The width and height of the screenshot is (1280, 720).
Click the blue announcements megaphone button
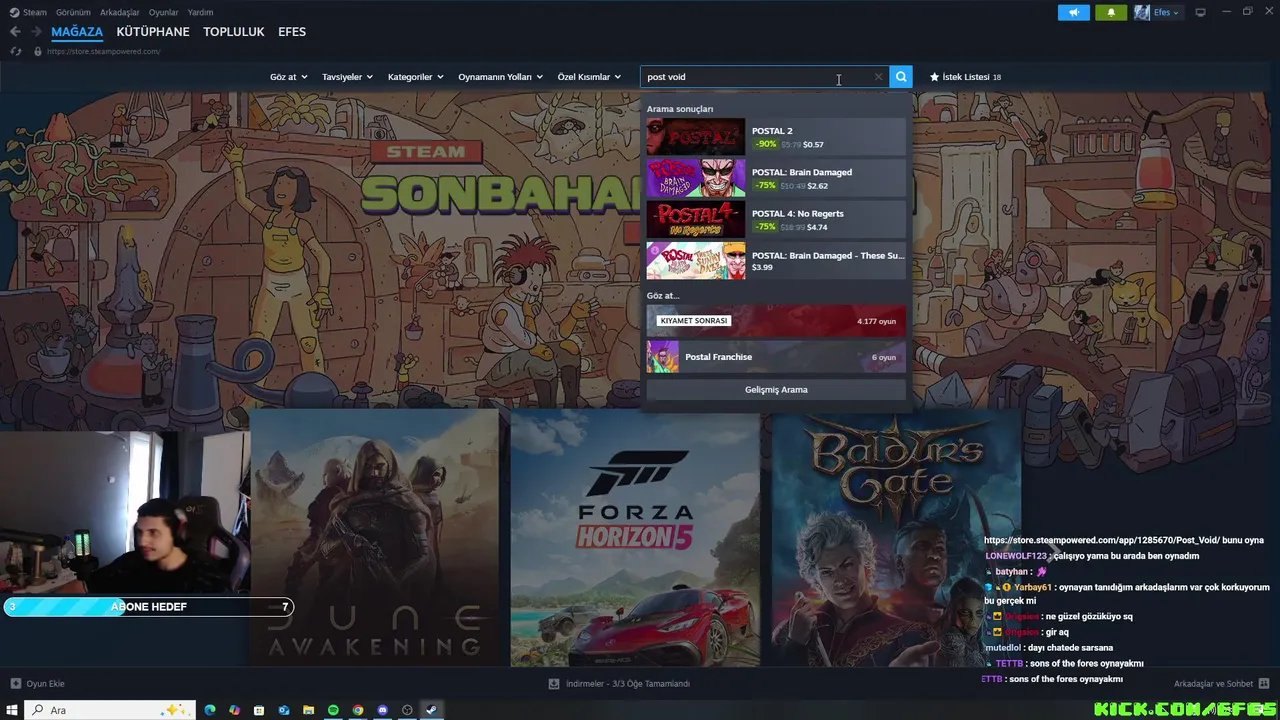click(x=1073, y=12)
